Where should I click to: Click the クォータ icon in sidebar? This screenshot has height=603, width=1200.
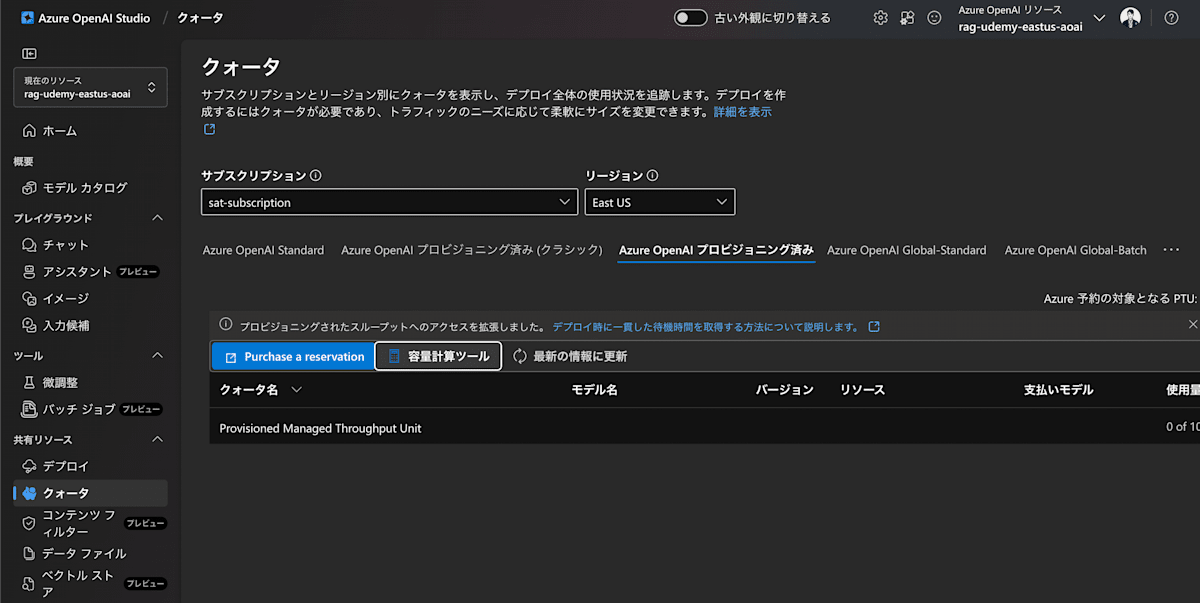(29, 493)
